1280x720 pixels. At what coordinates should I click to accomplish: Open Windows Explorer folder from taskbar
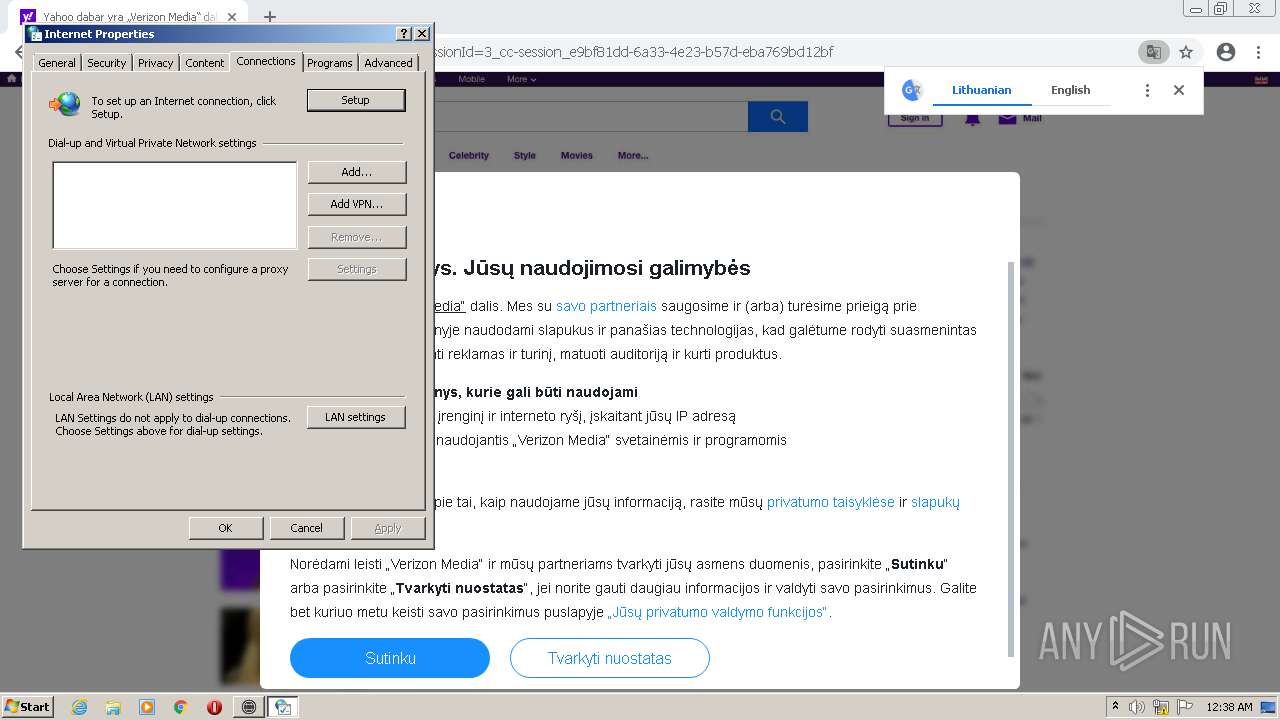pyautogui.click(x=113, y=707)
